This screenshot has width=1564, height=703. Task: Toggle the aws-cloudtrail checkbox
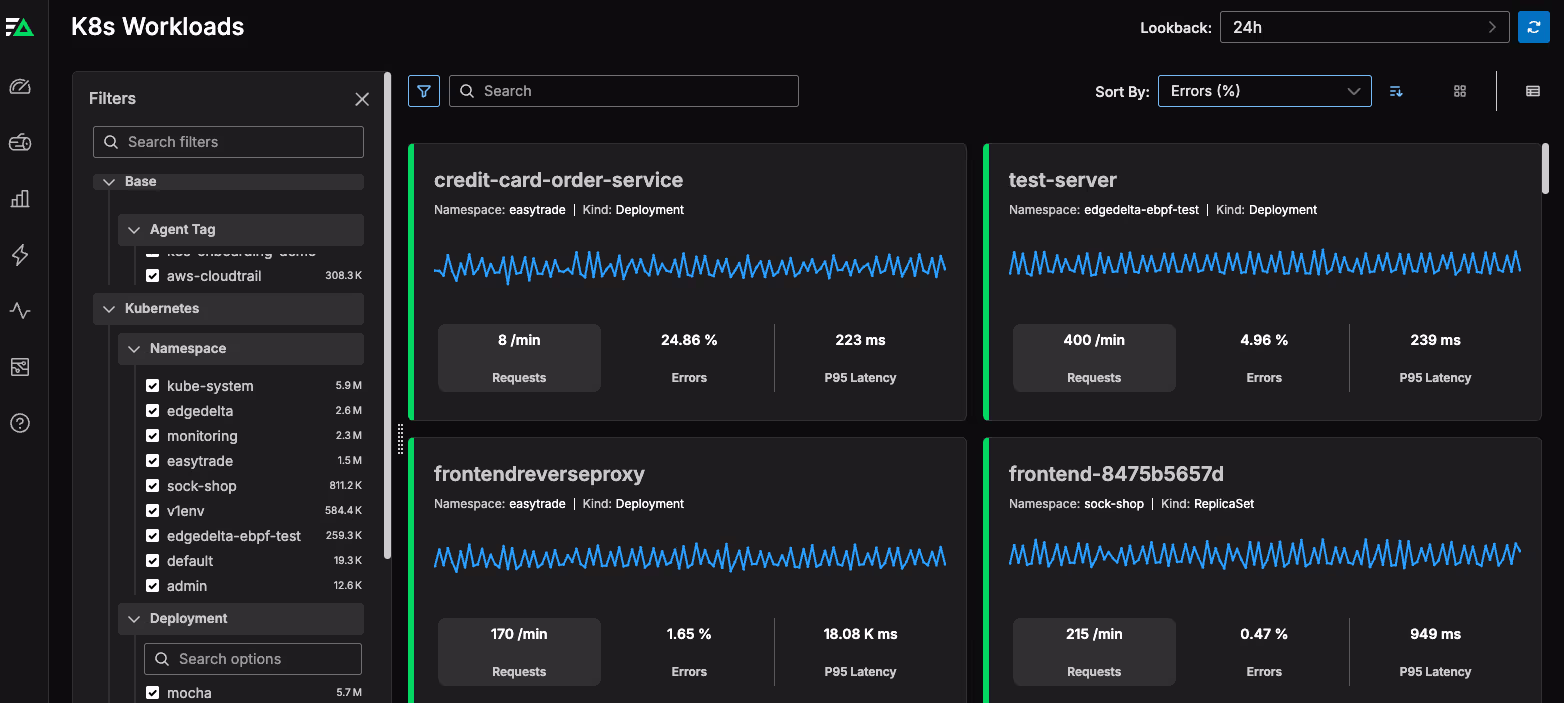(x=153, y=276)
